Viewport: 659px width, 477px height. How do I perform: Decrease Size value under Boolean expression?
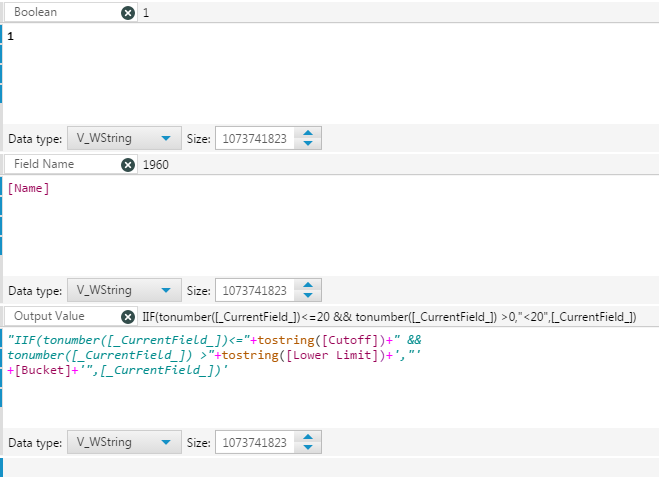[308, 143]
